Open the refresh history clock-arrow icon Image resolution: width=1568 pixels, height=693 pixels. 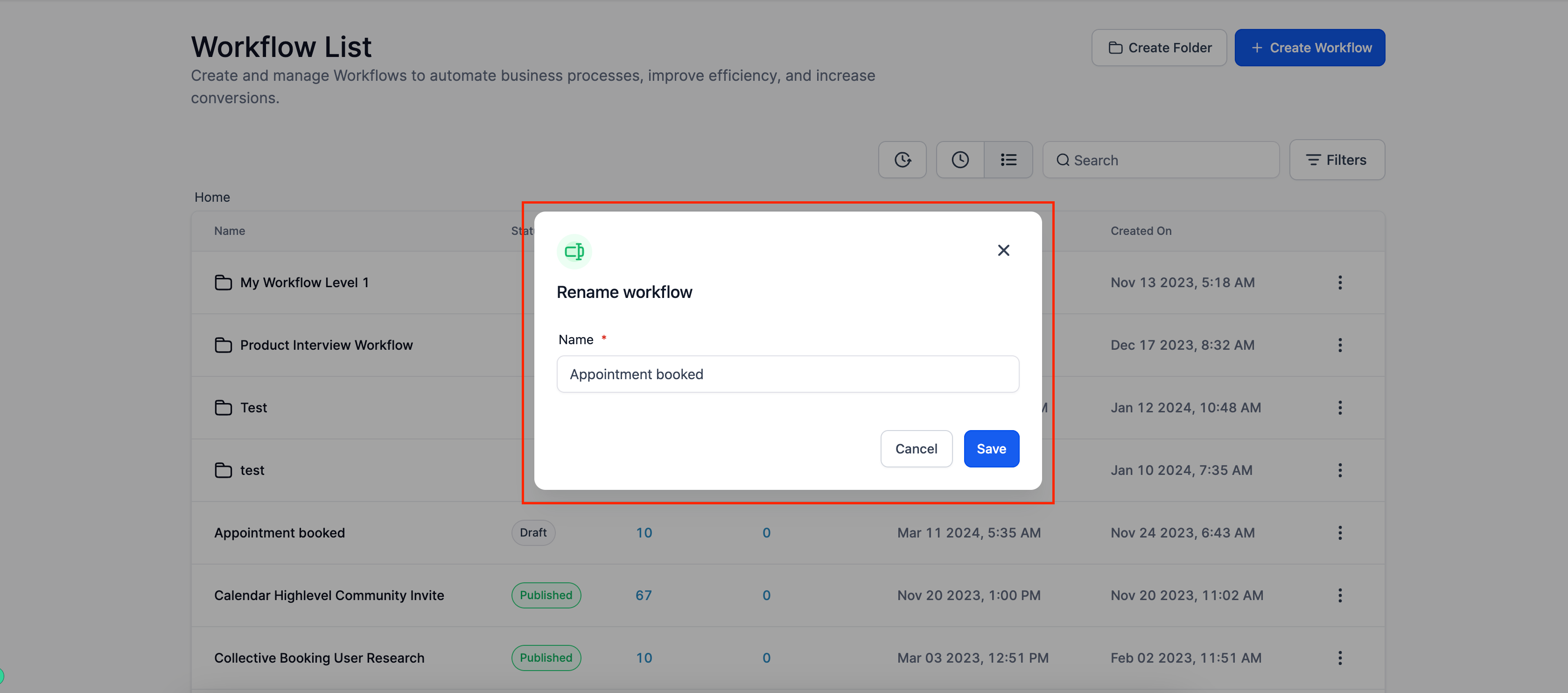click(902, 160)
